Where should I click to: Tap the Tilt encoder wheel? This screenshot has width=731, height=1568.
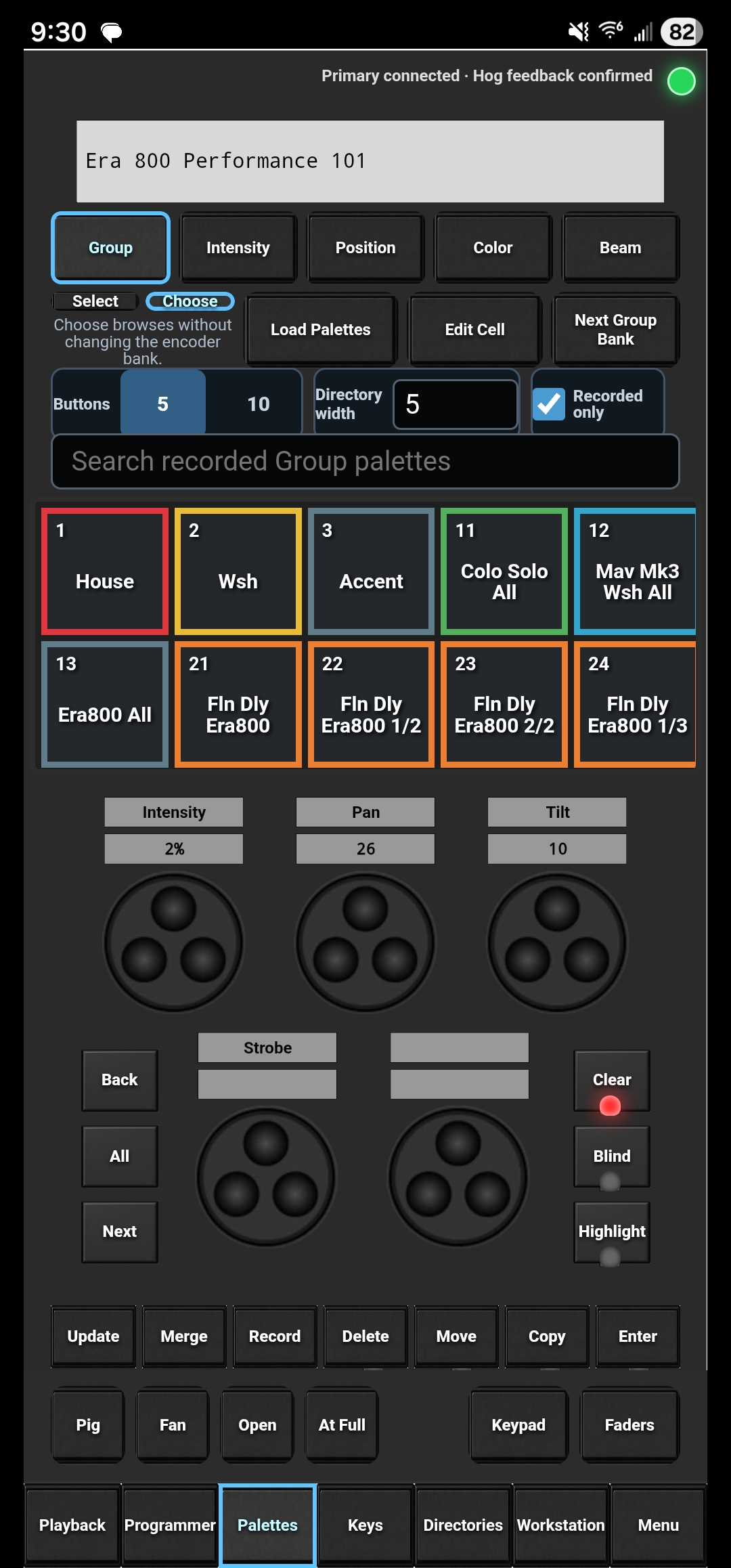[557, 942]
